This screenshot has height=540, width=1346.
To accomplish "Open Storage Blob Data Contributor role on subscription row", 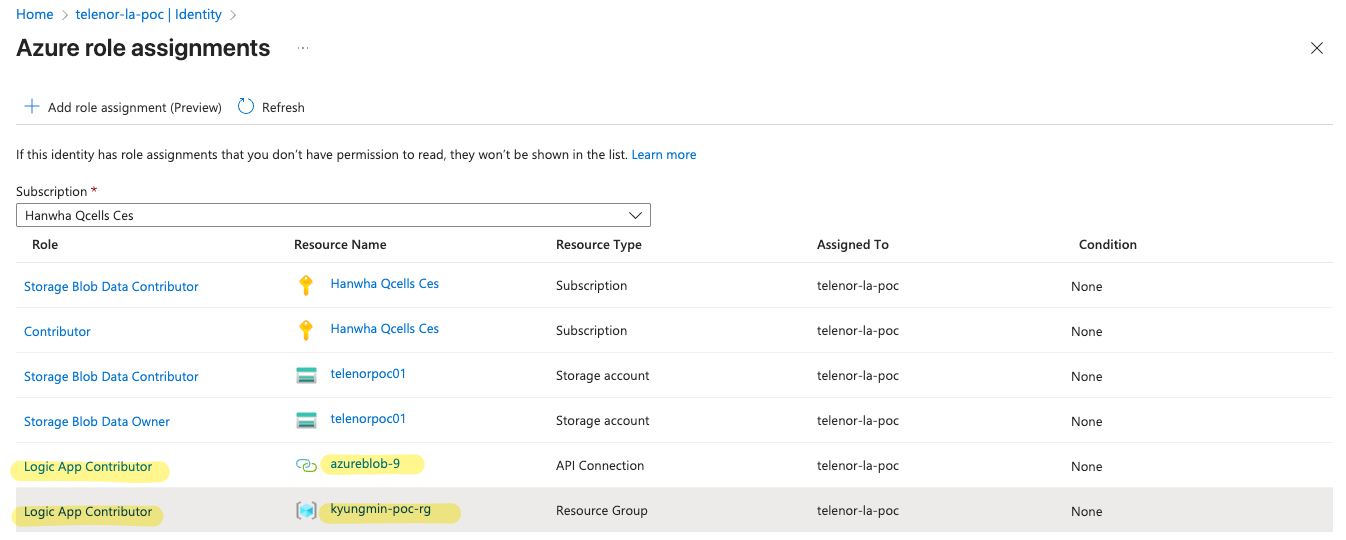I will pos(111,286).
